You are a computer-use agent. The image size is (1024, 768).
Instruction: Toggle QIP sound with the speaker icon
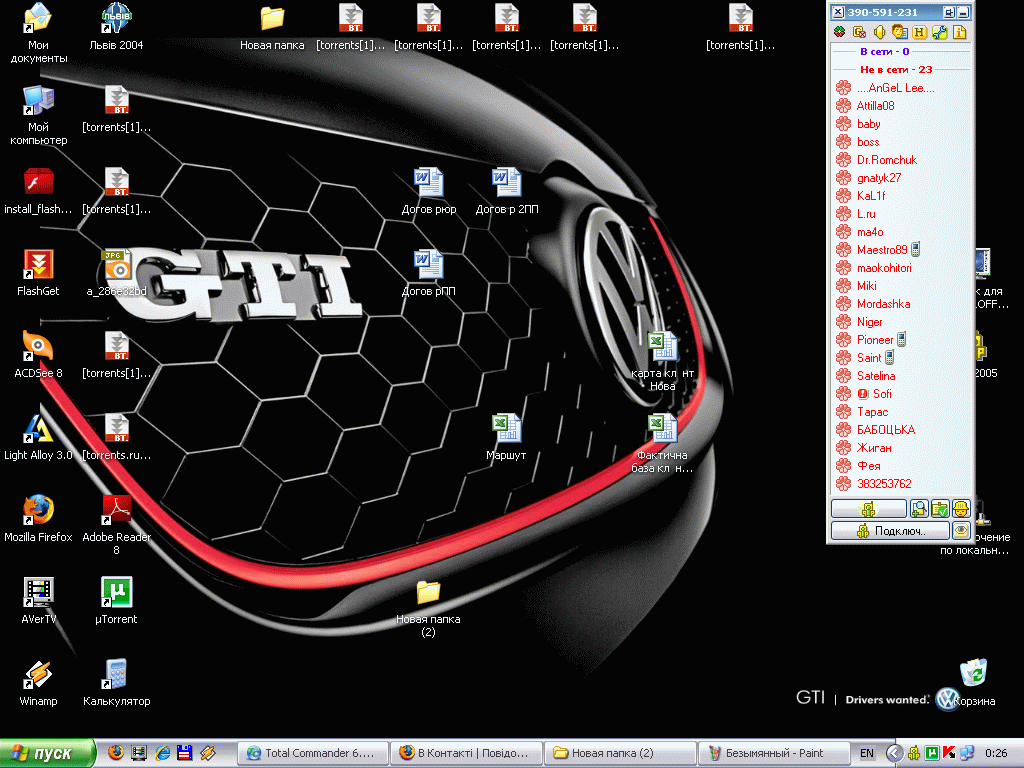pos(880,32)
